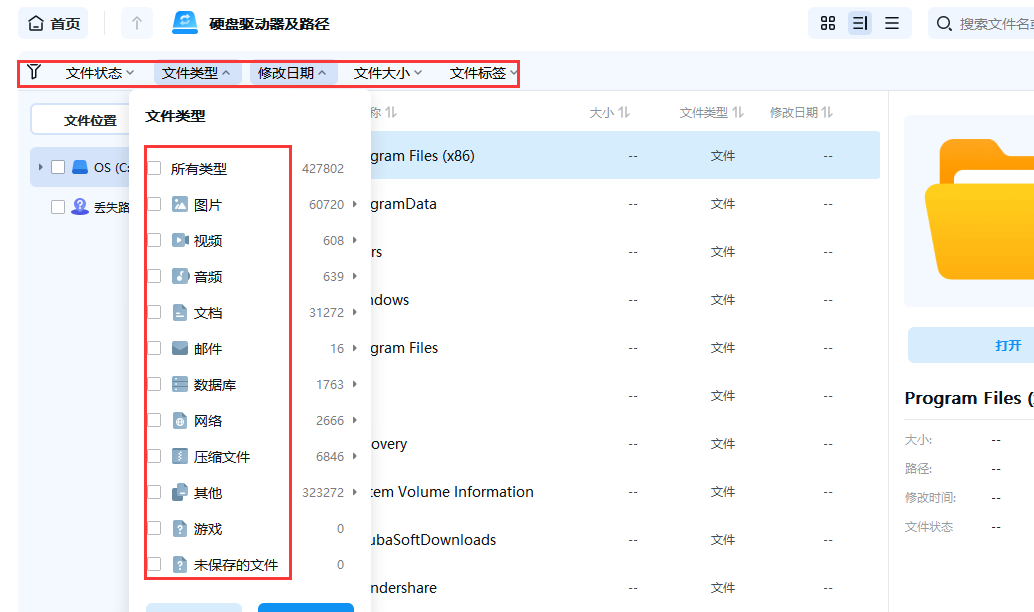Click the up navigation arrow icon
The width and height of the screenshot is (1034, 612).
pyautogui.click(x=136, y=22)
